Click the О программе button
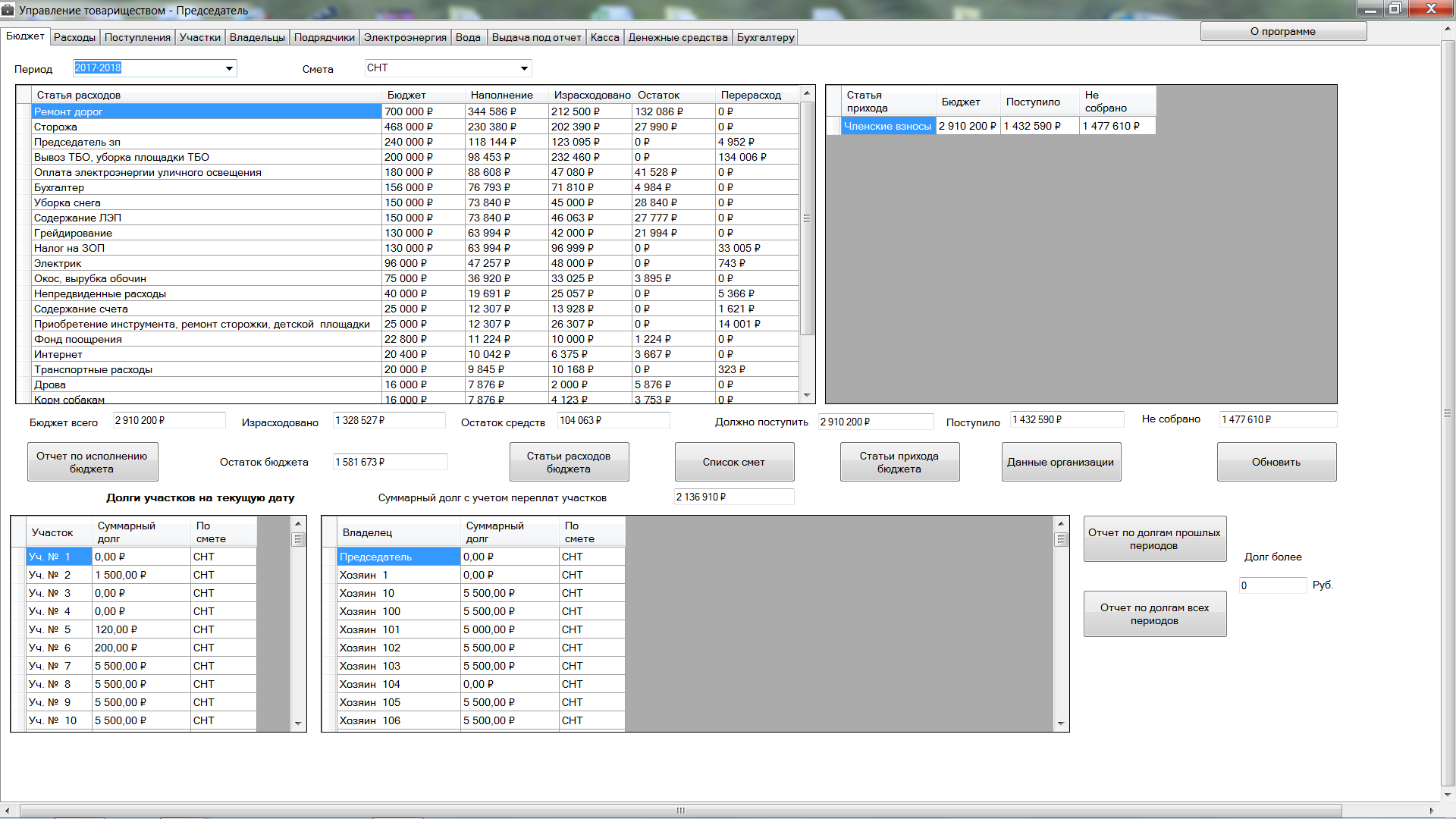 [x=1283, y=31]
